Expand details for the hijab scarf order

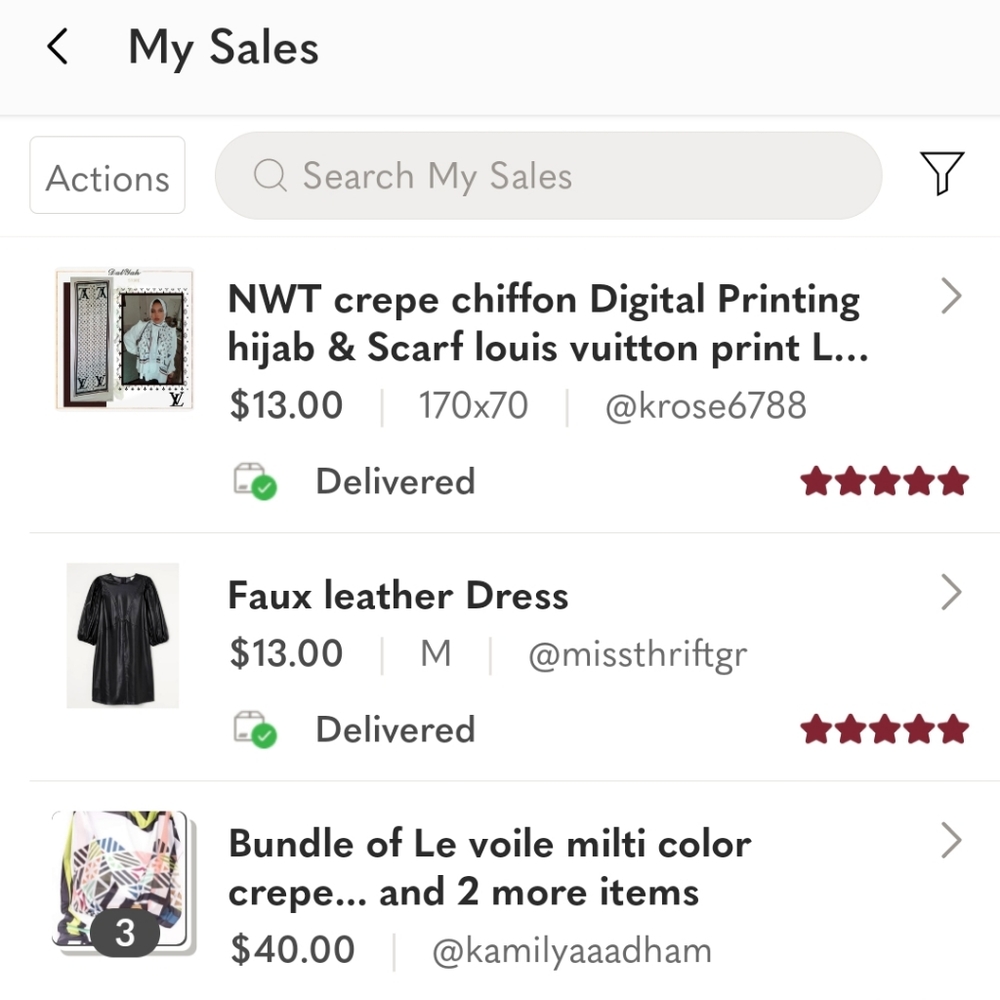(950, 296)
